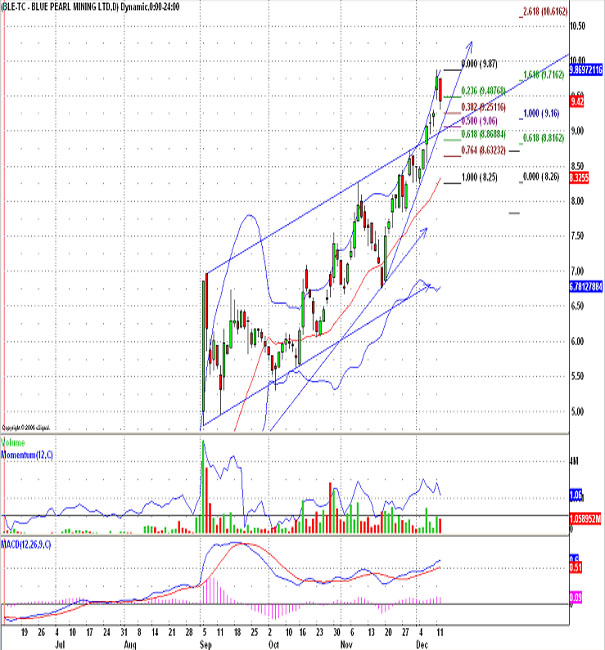Click the 0.000 (8.26) extension label
This screenshot has width=605, height=650.
click(541, 177)
